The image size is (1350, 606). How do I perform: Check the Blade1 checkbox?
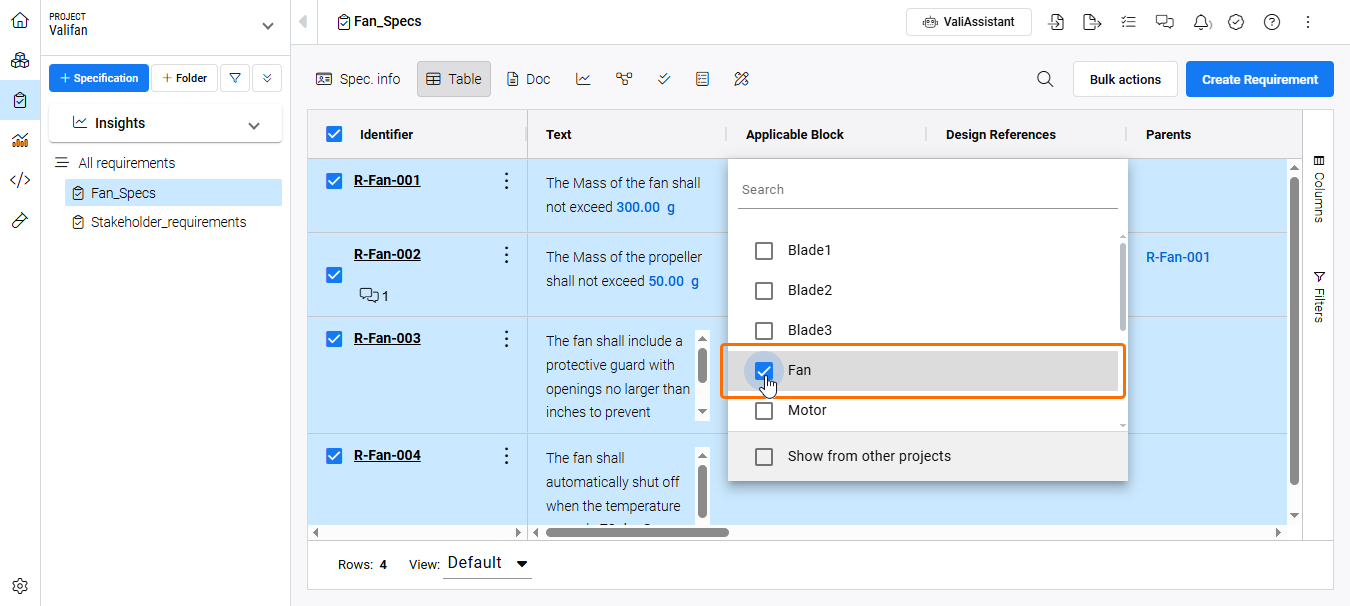(x=764, y=250)
